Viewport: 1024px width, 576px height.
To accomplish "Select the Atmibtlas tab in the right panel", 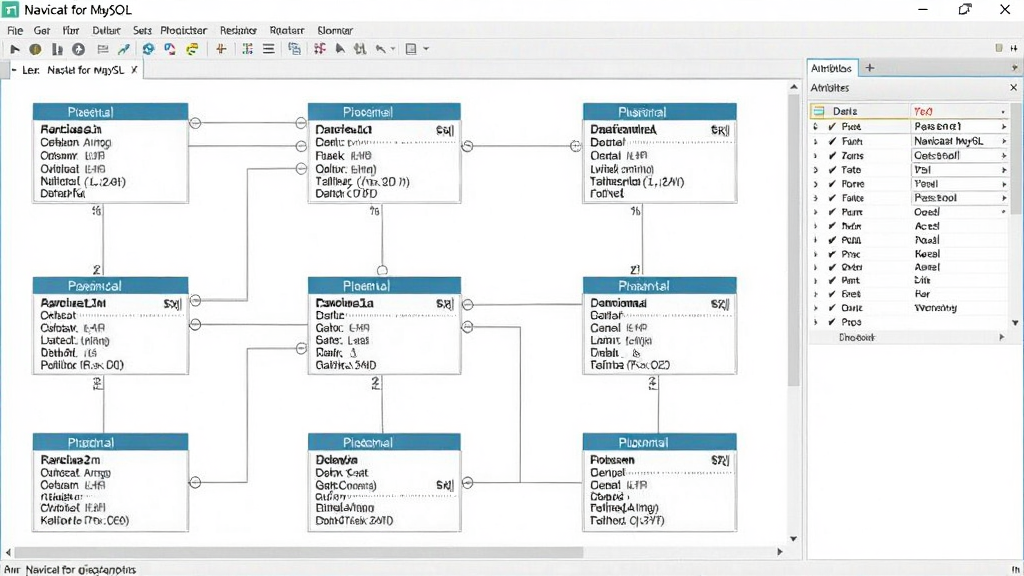I will pos(831,68).
